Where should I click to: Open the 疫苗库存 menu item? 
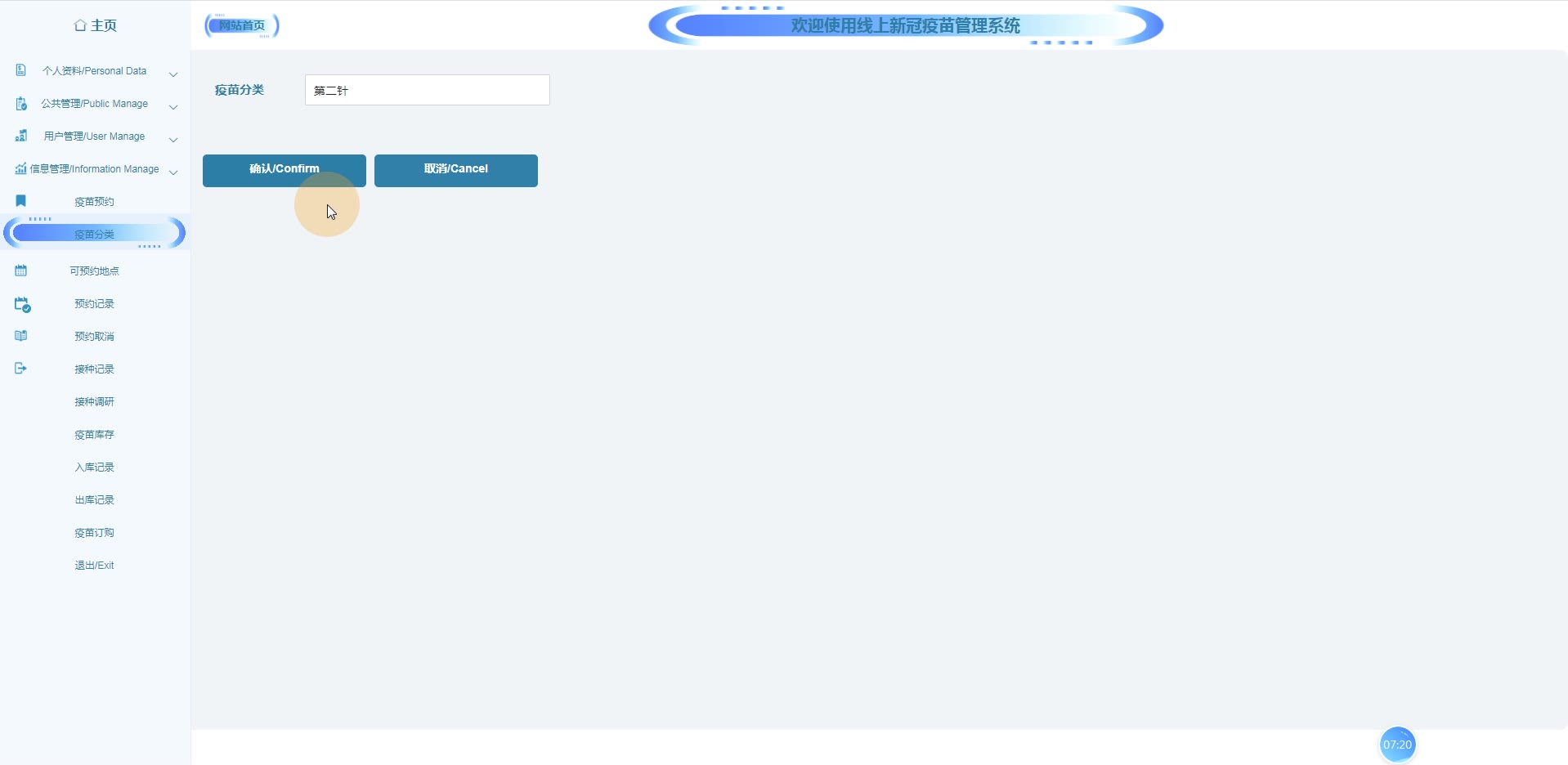[95, 434]
